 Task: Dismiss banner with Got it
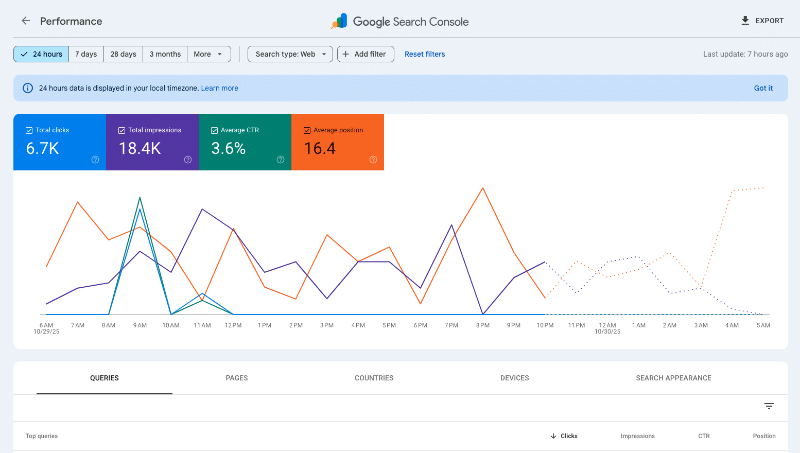tap(763, 88)
